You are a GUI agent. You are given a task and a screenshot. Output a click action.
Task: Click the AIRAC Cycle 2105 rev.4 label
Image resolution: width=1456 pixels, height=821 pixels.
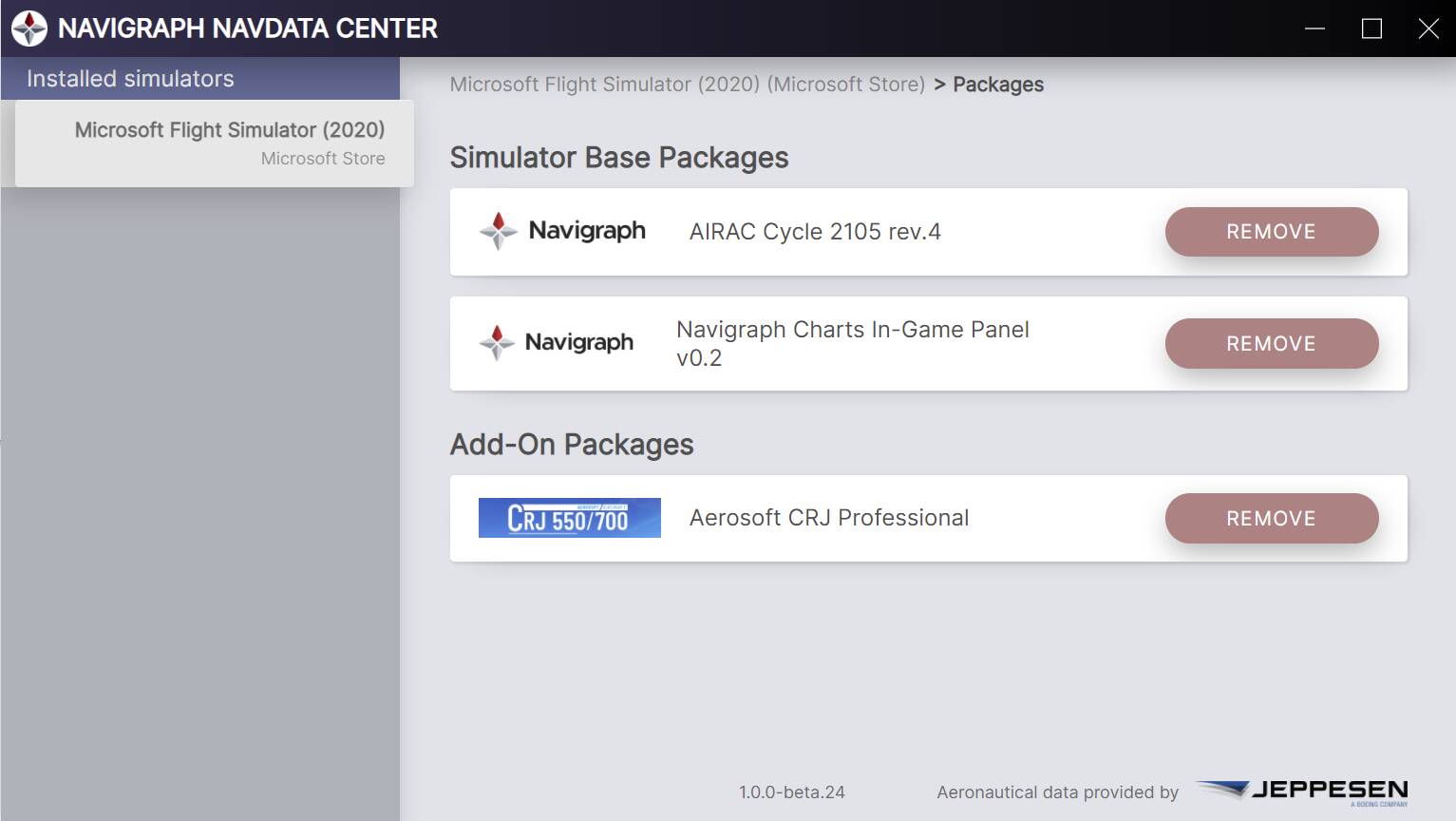point(815,232)
